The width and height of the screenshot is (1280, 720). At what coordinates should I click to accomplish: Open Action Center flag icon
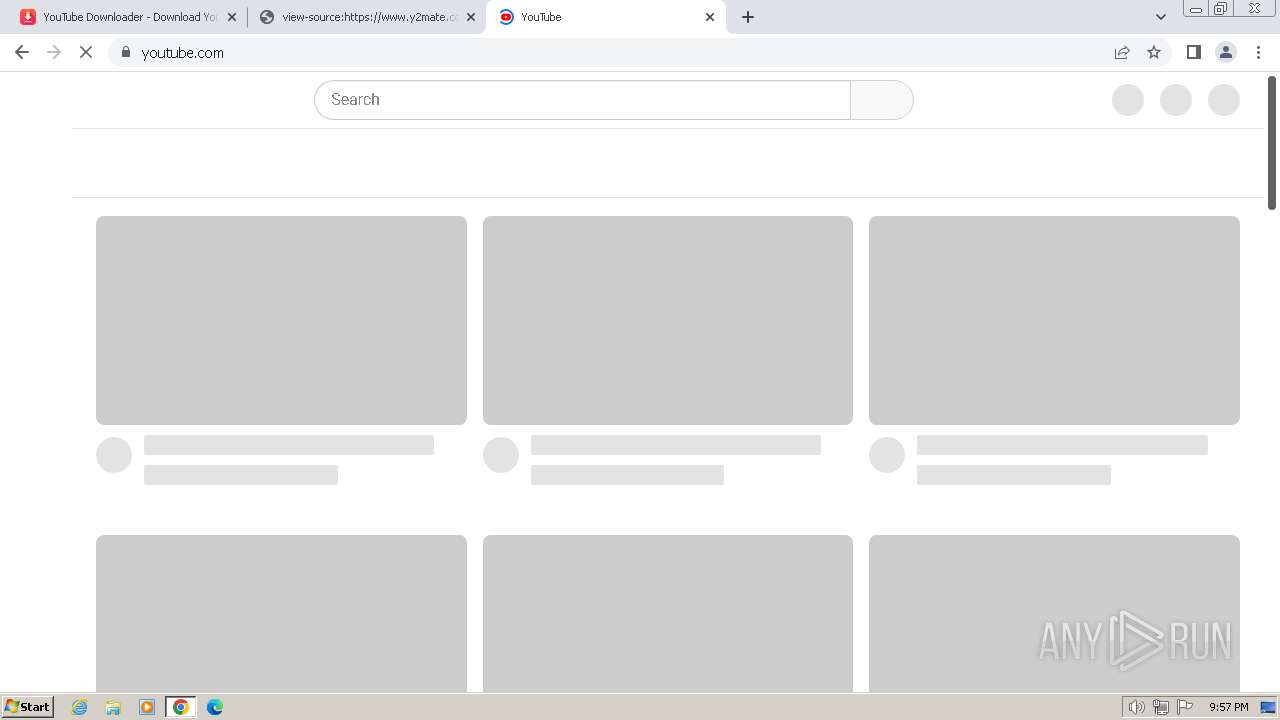pos(1185,707)
